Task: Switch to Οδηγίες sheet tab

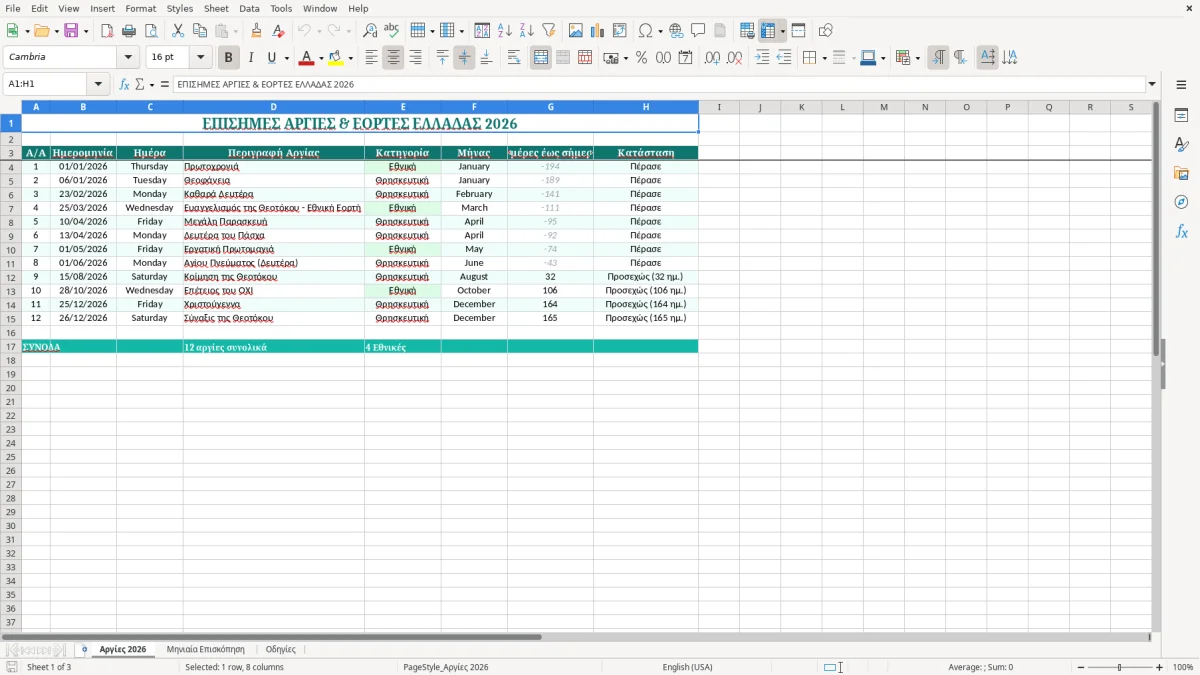Action: point(280,649)
